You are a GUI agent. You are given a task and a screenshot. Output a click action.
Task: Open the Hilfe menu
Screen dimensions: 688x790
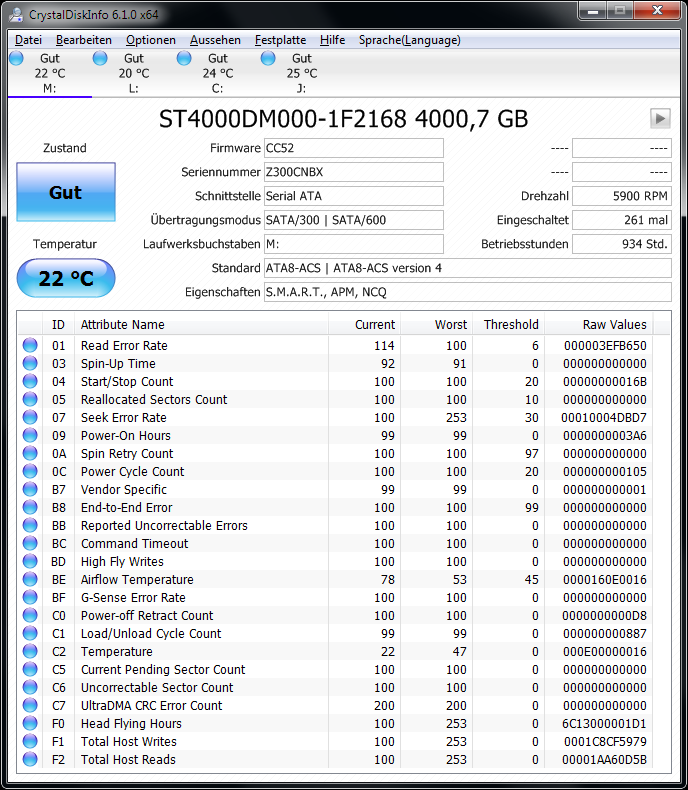click(332, 40)
